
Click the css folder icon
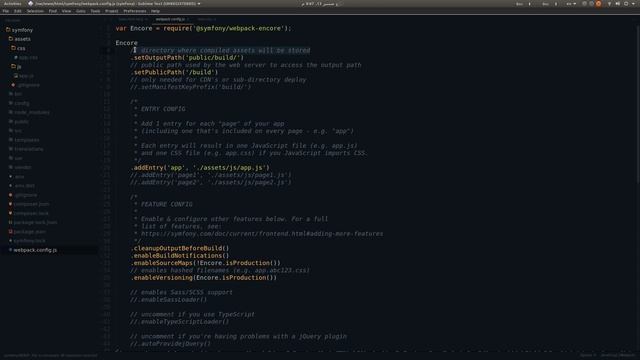tap(13, 48)
